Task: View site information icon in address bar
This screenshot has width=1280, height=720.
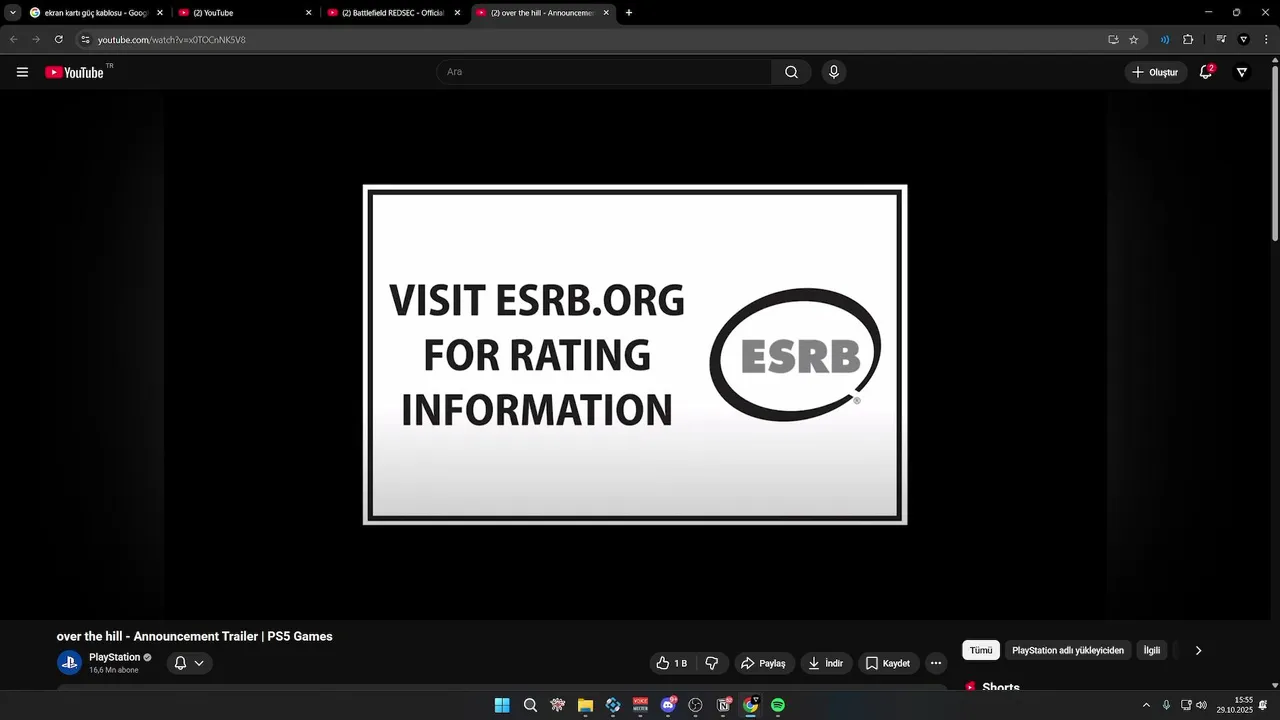Action: pyautogui.click(x=85, y=40)
